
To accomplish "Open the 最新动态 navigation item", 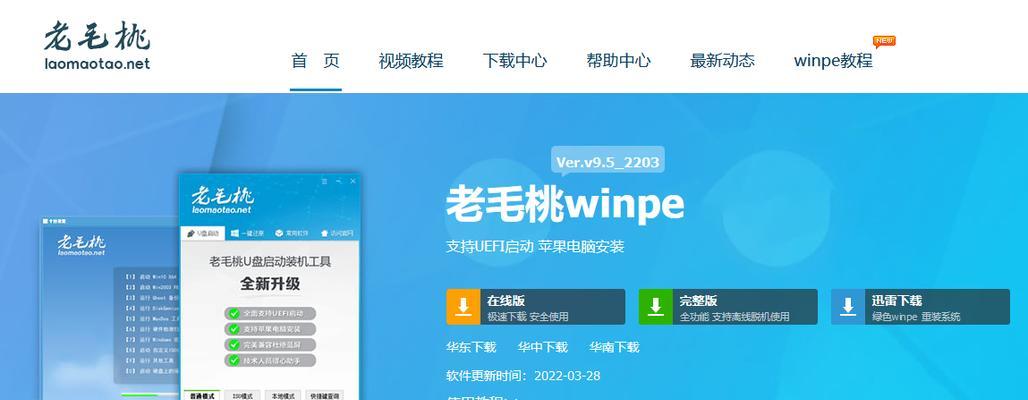I will click(722, 61).
